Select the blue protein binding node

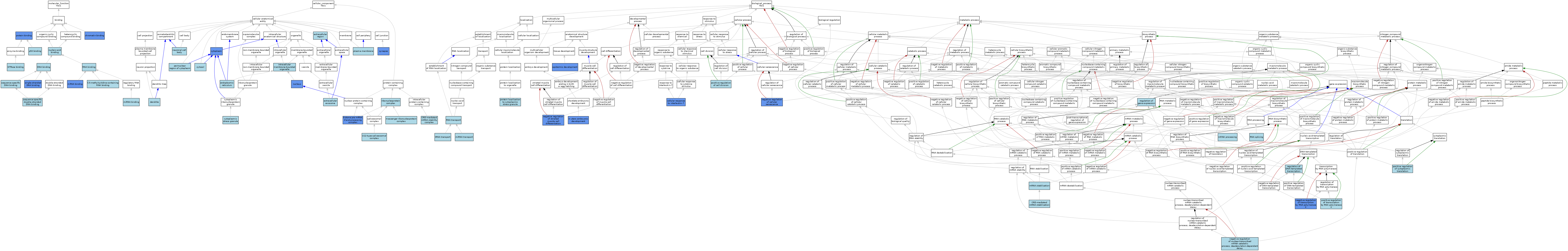coord(24,35)
